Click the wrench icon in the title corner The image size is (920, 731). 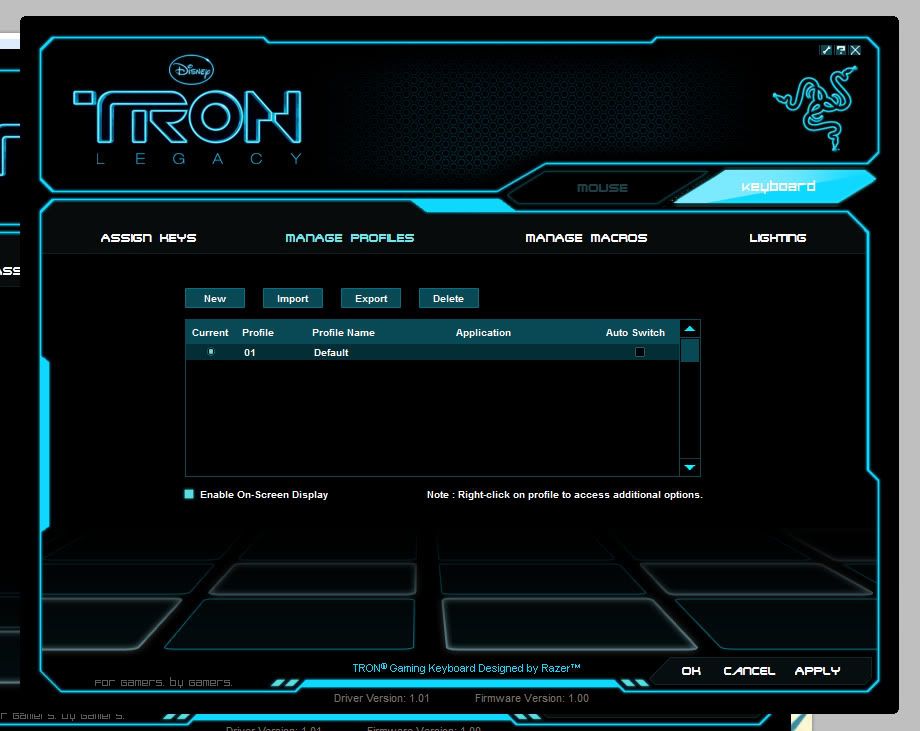(x=826, y=50)
